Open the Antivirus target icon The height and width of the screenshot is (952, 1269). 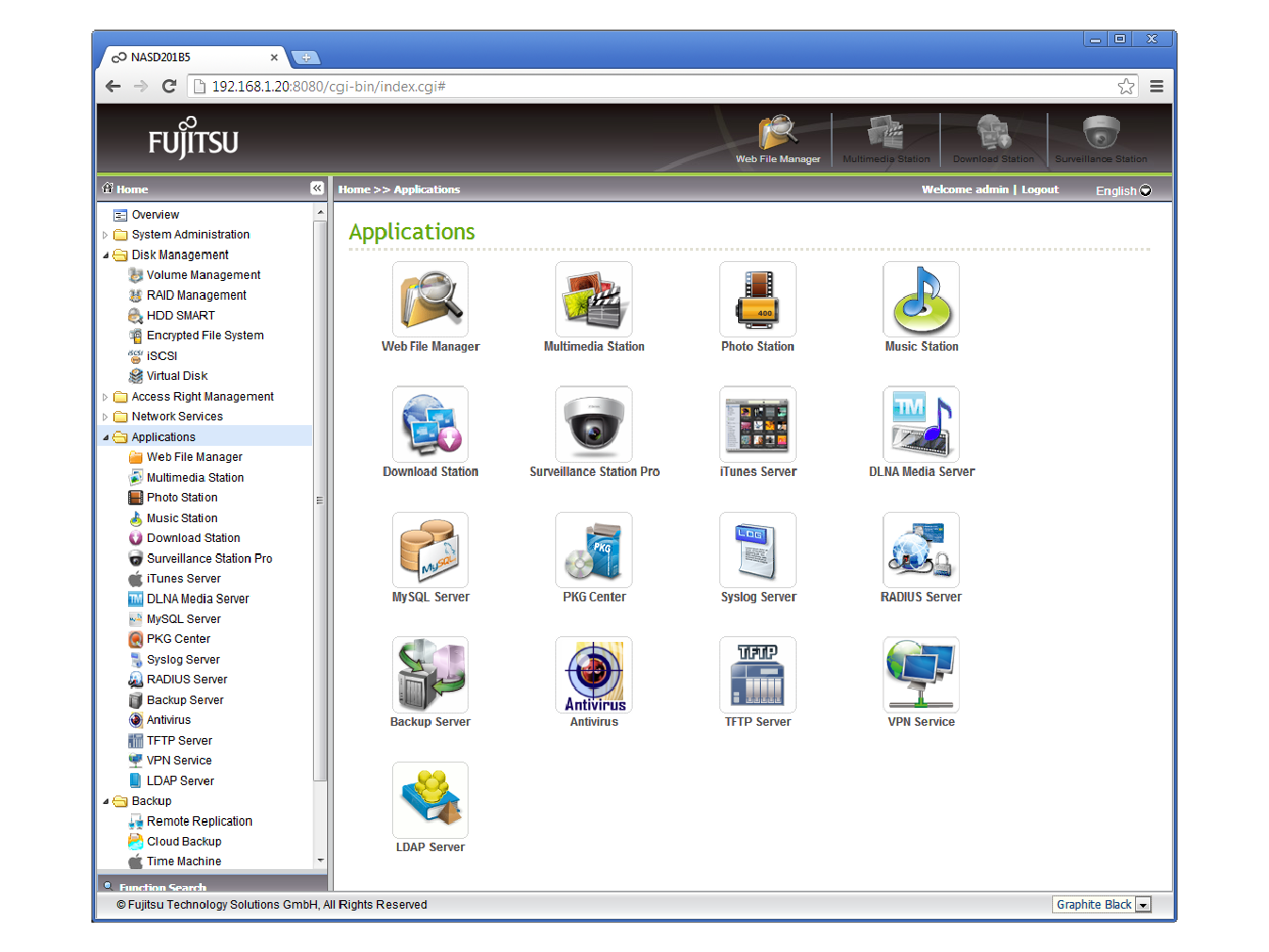594,675
